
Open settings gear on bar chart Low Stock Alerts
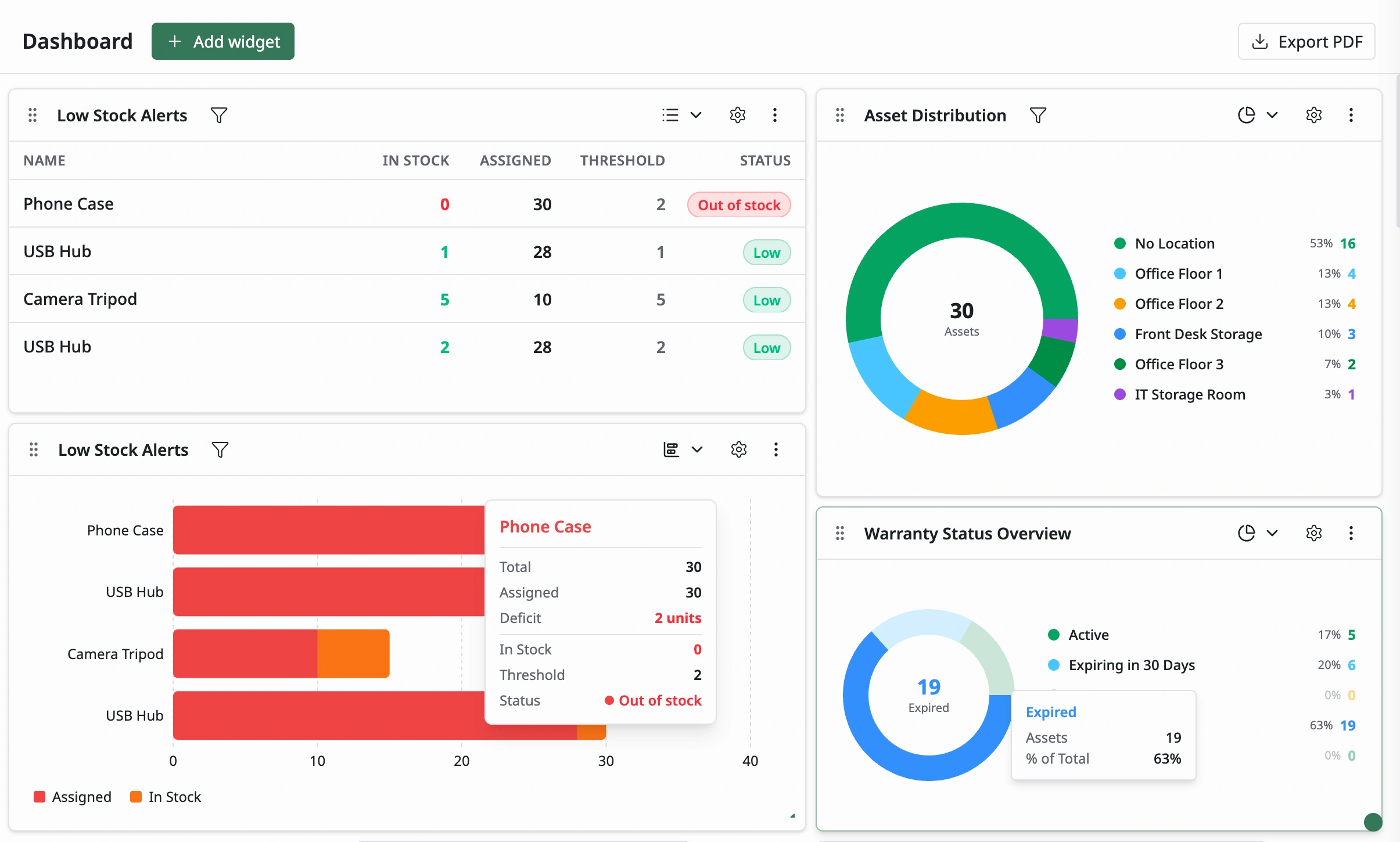739,449
